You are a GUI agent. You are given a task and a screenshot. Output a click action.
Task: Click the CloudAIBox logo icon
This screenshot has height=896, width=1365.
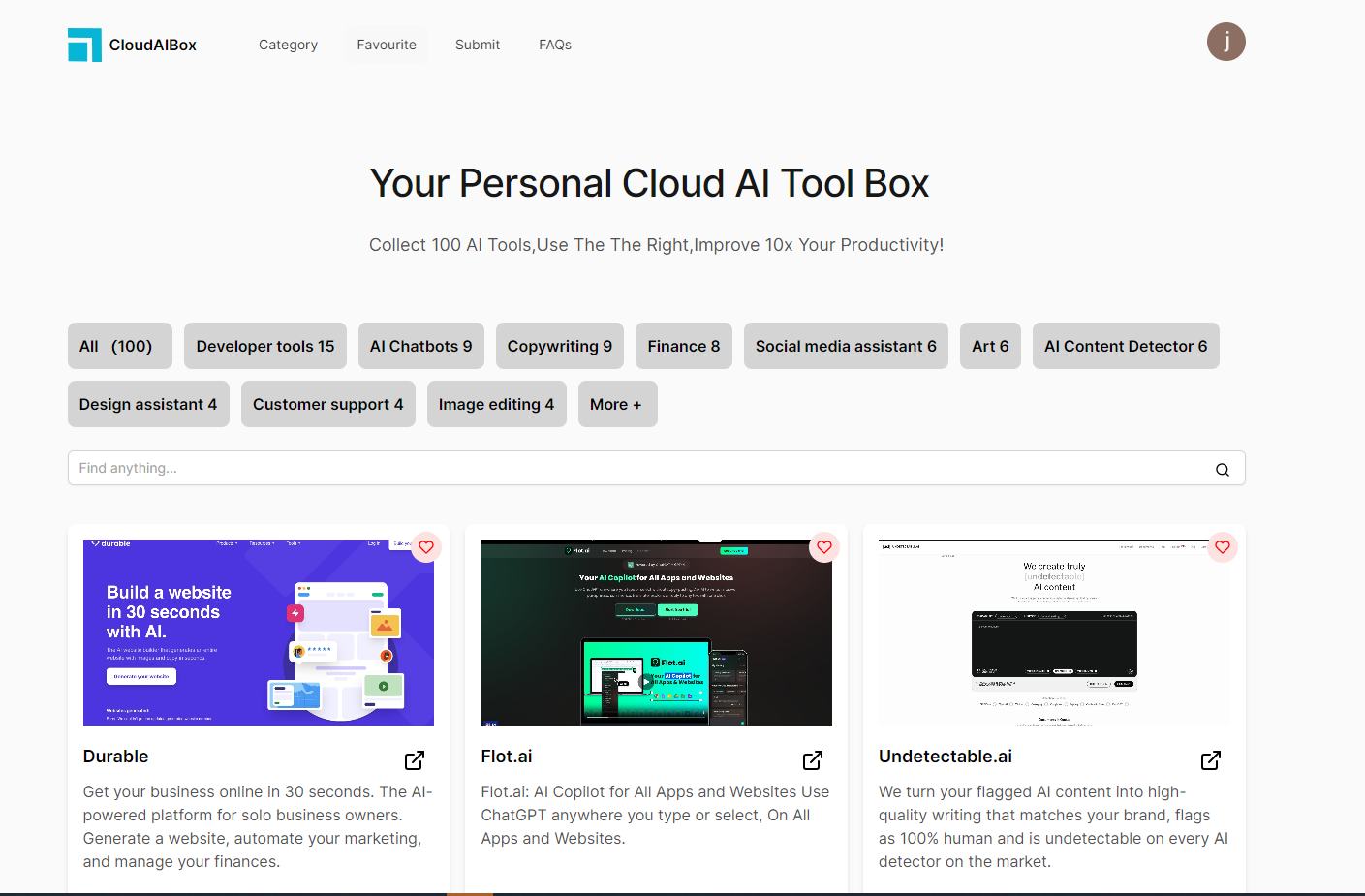pyautogui.click(x=84, y=45)
